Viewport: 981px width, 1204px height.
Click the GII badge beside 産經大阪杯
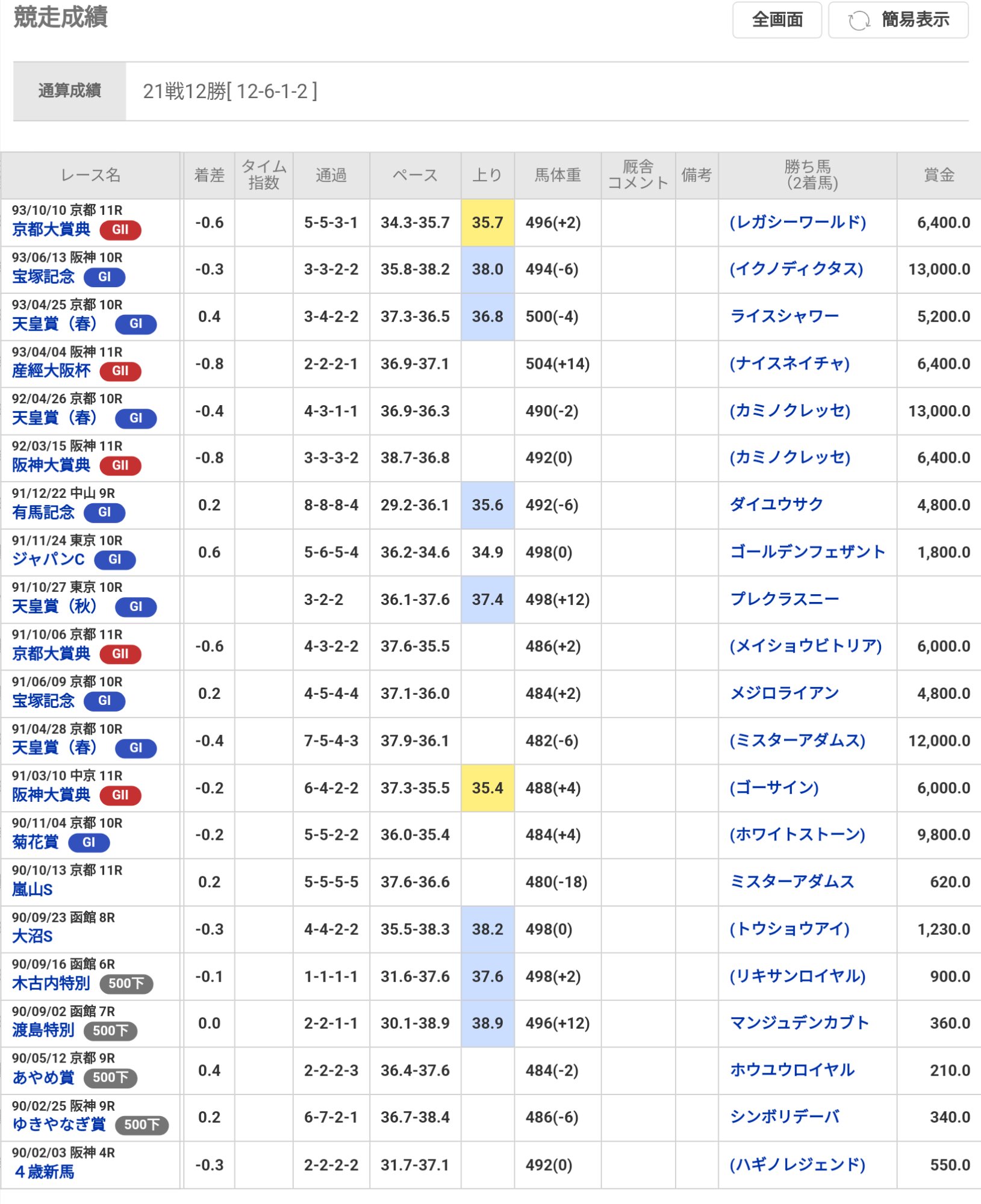[120, 371]
